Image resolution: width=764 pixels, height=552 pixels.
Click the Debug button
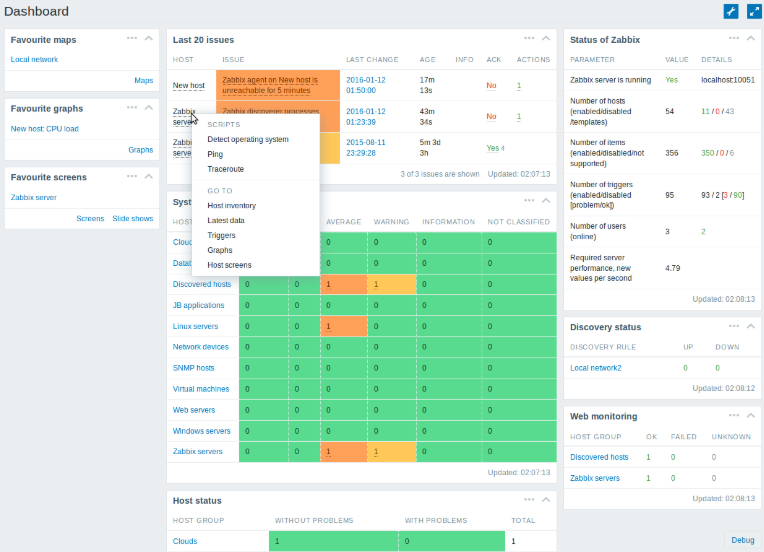tap(743, 540)
